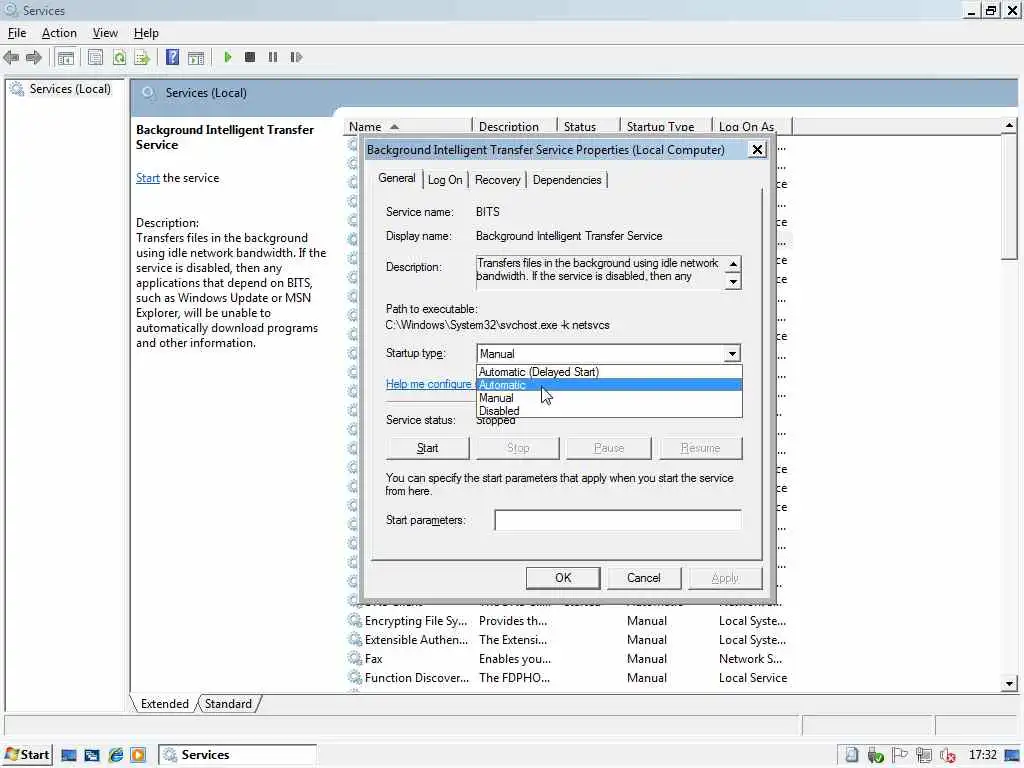
Task: Click the Stop Service toolbar icon
Action: click(x=249, y=57)
